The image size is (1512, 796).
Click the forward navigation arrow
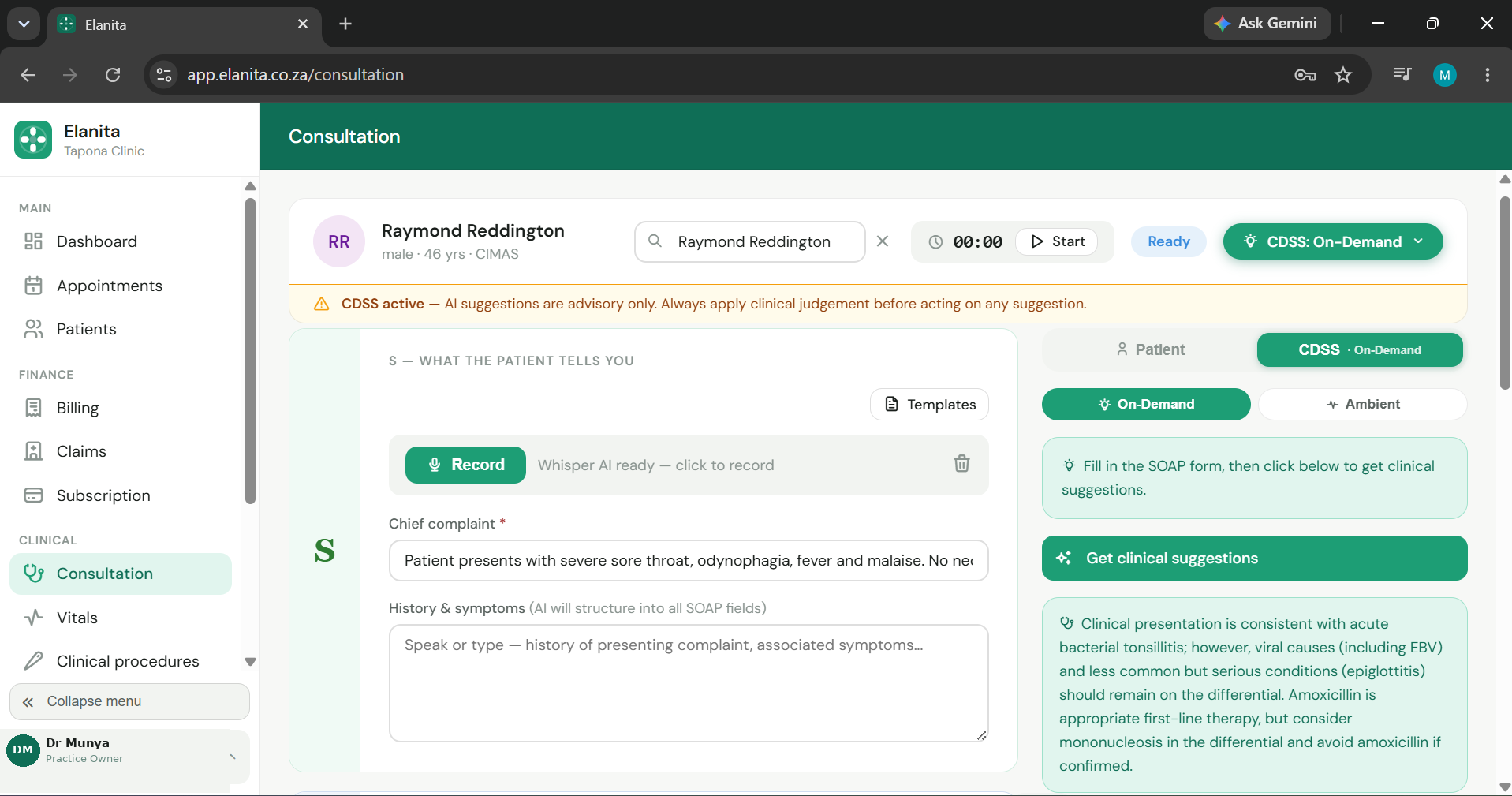pos(70,75)
